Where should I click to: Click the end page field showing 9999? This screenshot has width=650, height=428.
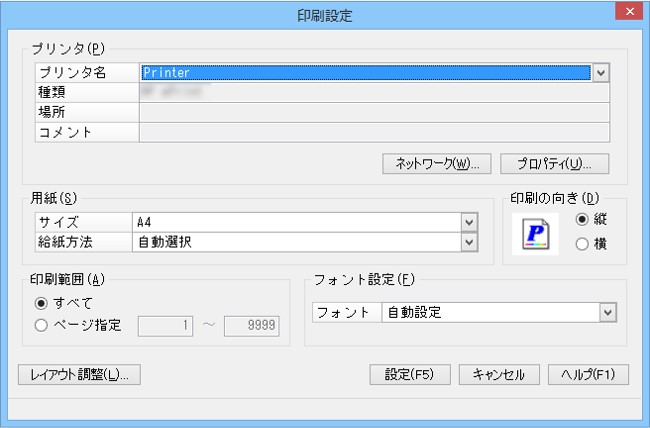click(251, 325)
